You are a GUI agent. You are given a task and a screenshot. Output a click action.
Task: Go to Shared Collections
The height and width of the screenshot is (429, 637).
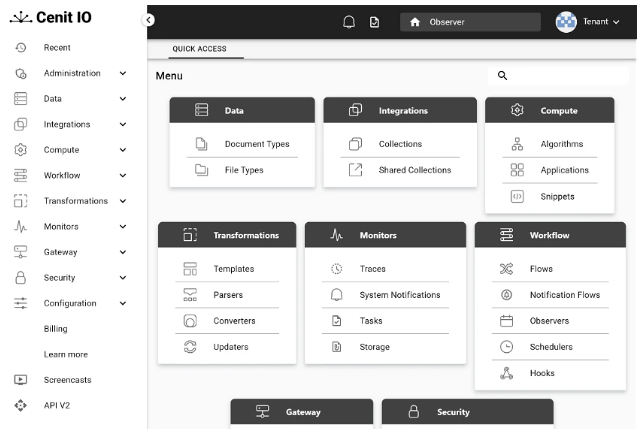(414, 170)
